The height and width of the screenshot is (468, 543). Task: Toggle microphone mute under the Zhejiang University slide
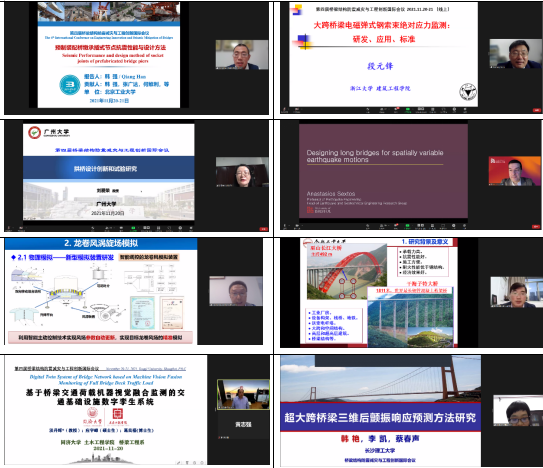[x=284, y=109]
